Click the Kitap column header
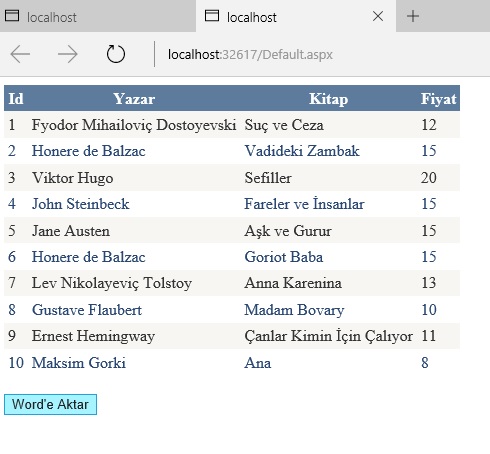Image resolution: width=490 pixels, height=454 pixels. (x=328, y=99)
